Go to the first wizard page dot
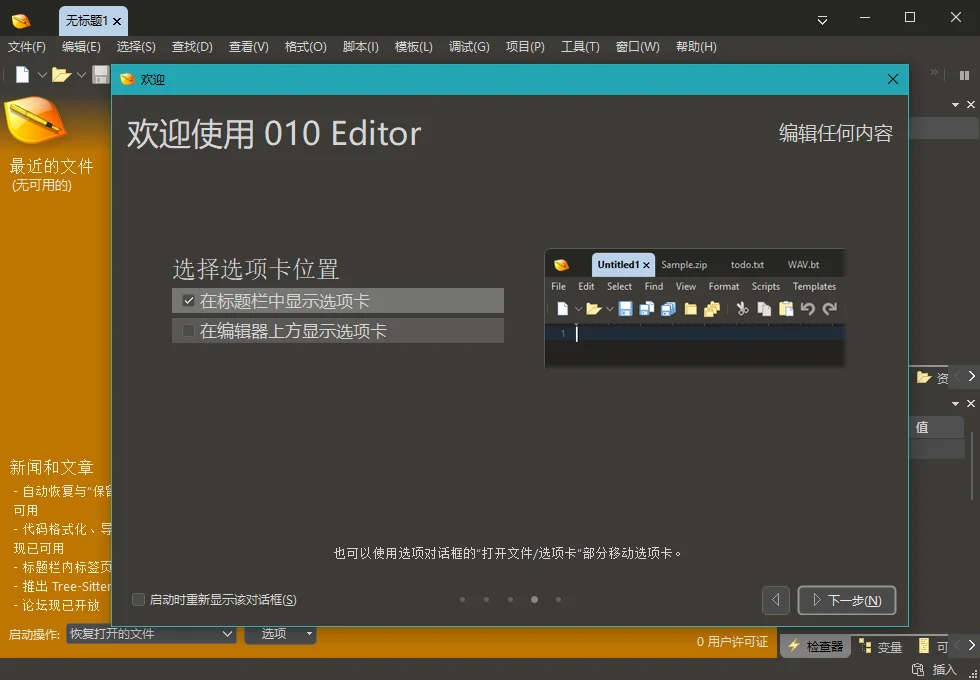 pyautogui.click(x=462, y=599)
